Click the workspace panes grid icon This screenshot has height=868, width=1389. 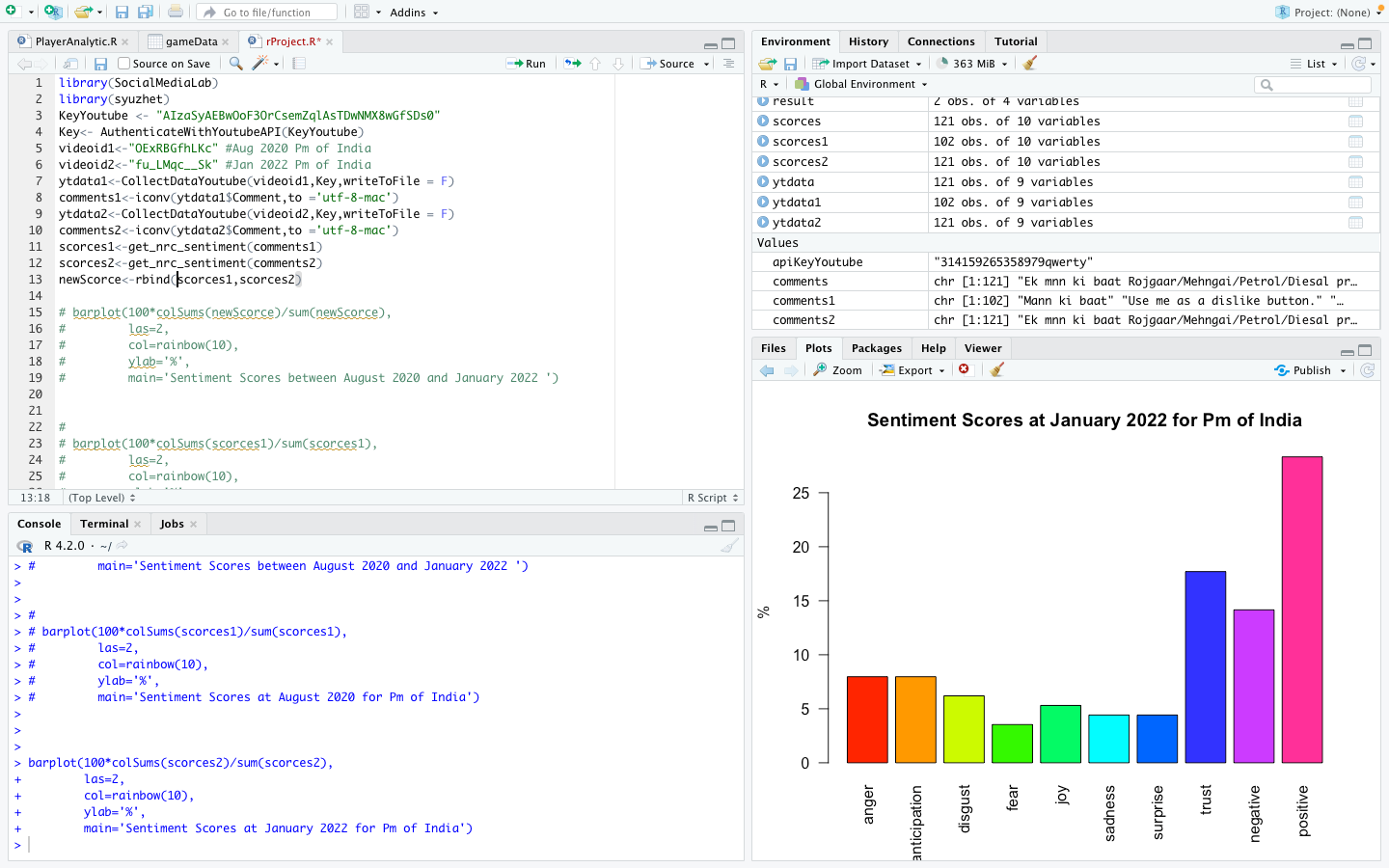(362, 12)
